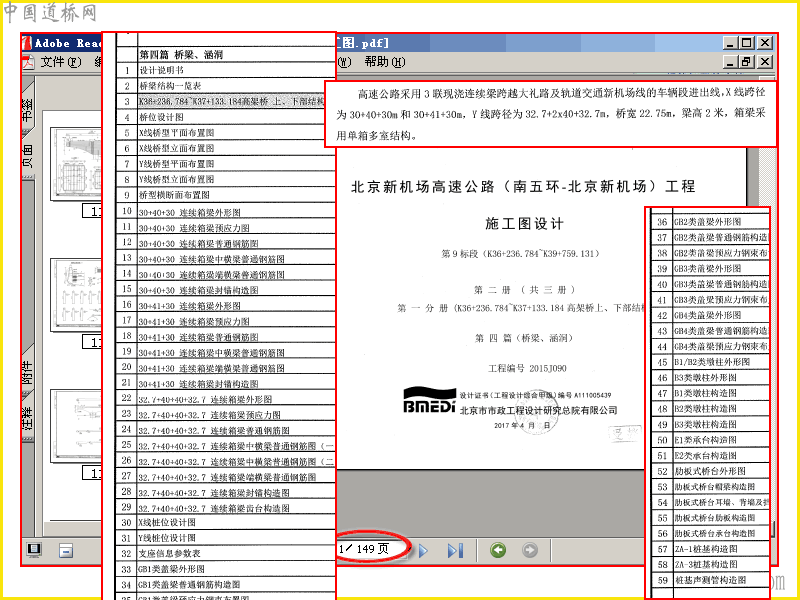The image size is (800, 600).
Task: Click row 33 GB1类盖梁外形图
Action: (226, 568)
